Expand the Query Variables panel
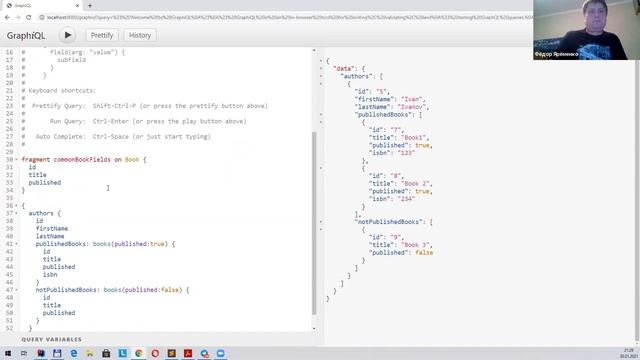Screen dimensions: 640x360 51,340
